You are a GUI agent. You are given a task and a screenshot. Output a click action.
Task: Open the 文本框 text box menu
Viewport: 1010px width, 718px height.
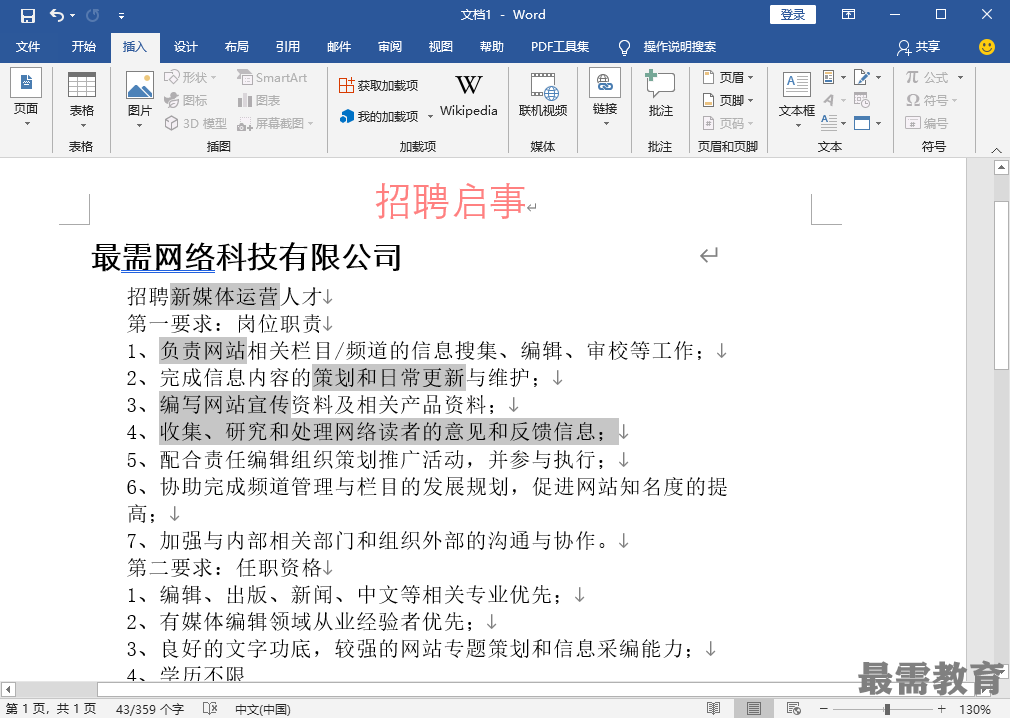[797, 99]
